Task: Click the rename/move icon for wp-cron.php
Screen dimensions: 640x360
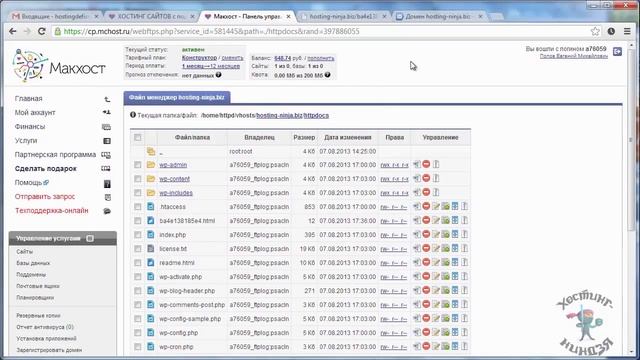Action: 417,347
